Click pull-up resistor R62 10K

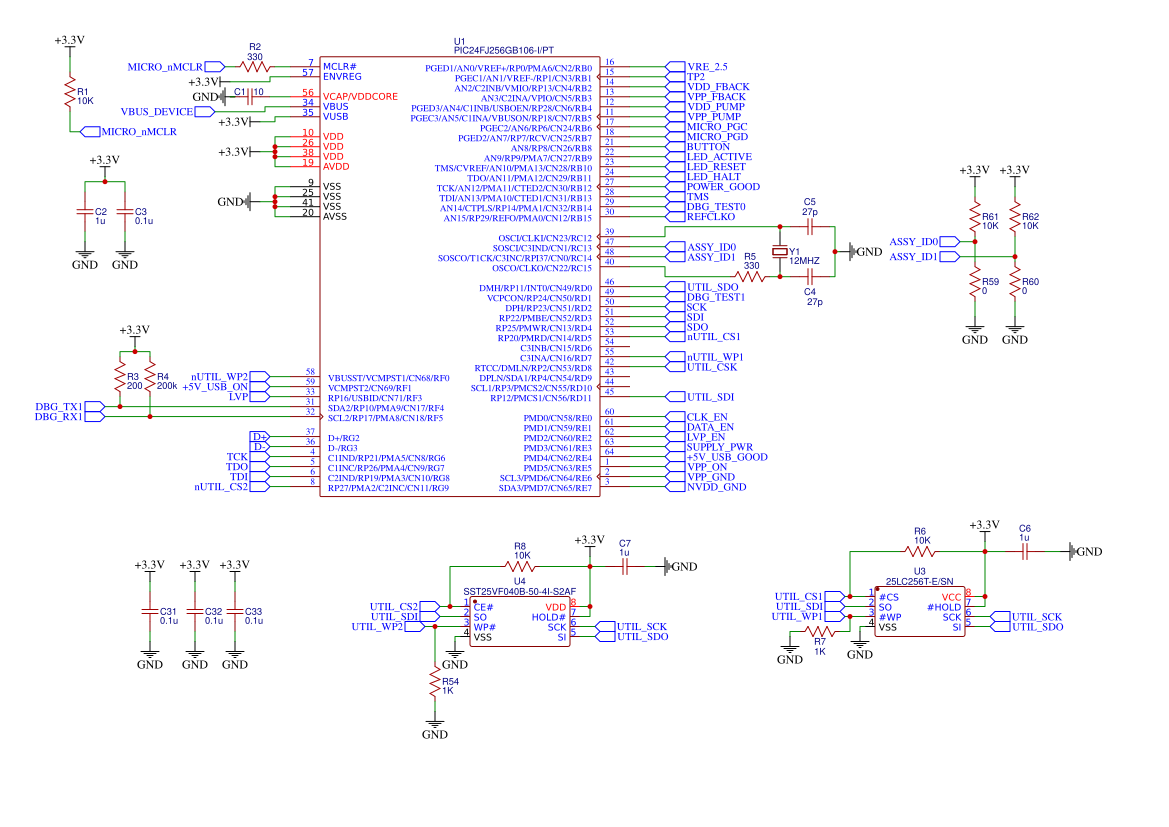pos(1015,218)
